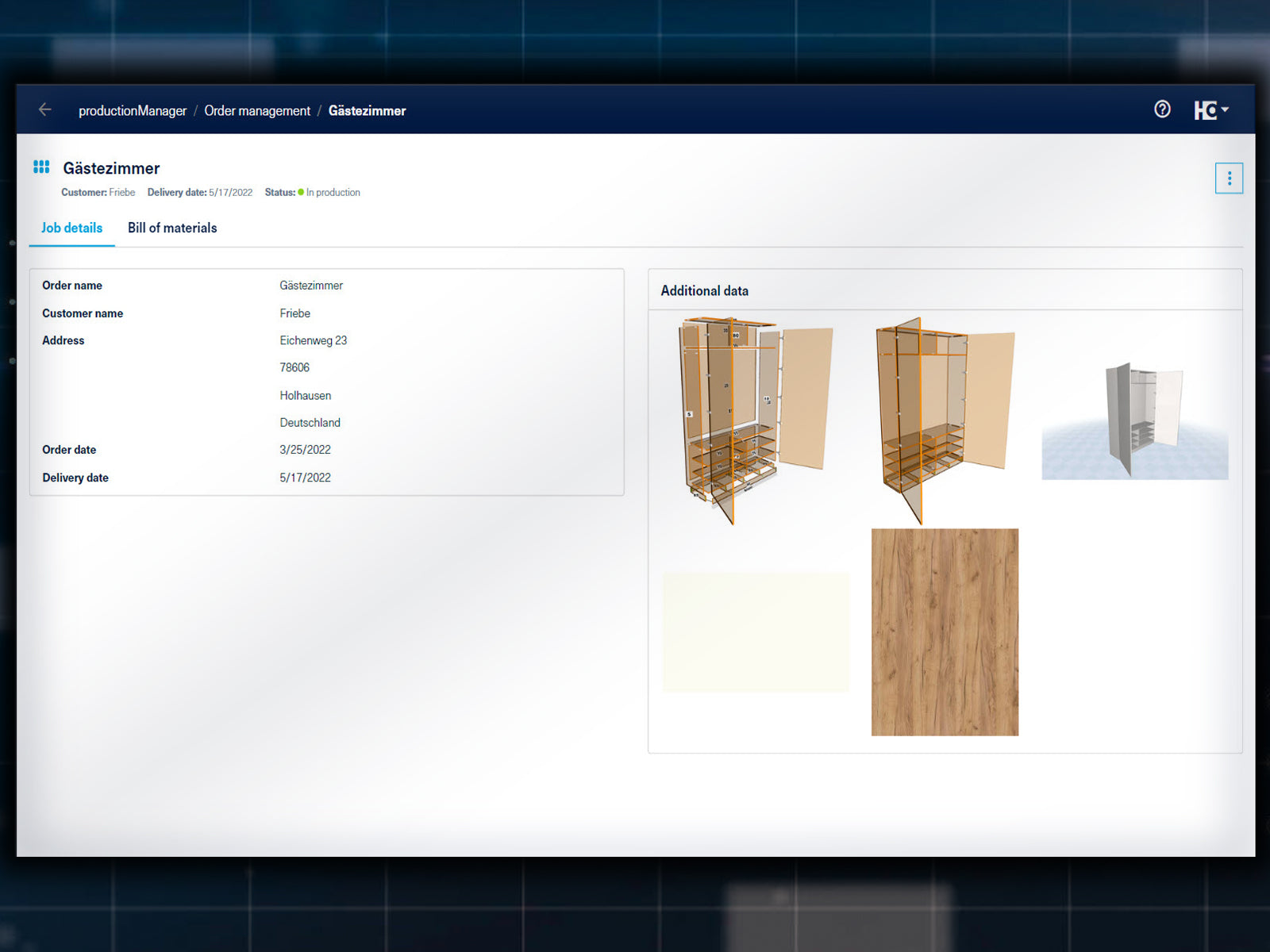1270x952 pixels.
Task: Switch to the Job details tab
Action: coord(71,228)
